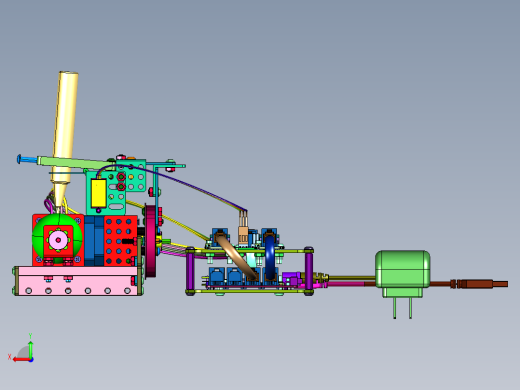
Task: Select the magenta disc wheel
Action: (x=151, y=241)
